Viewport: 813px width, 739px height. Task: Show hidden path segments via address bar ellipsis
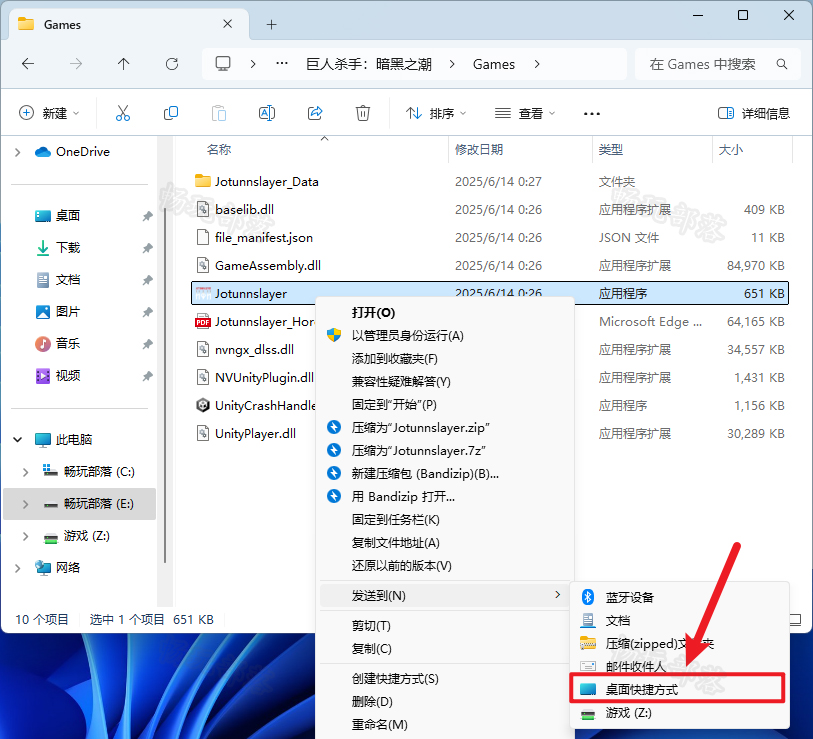282,64
